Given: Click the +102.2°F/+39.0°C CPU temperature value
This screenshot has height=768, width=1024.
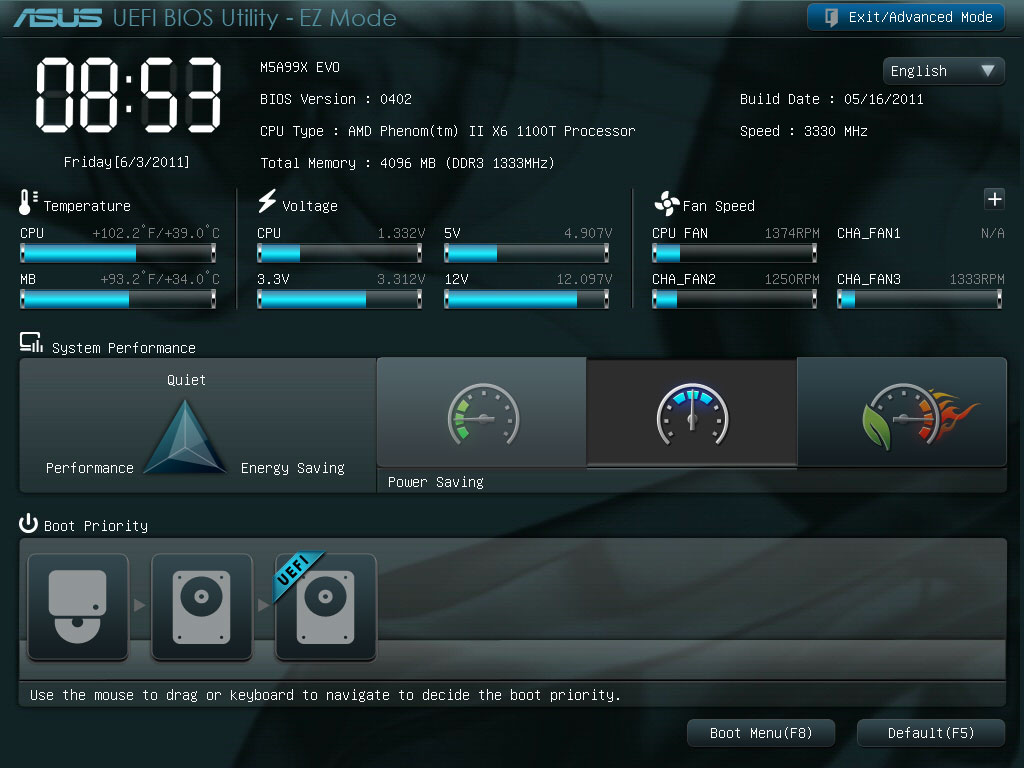Looking at the screenshot, I should tap(156, 233).
